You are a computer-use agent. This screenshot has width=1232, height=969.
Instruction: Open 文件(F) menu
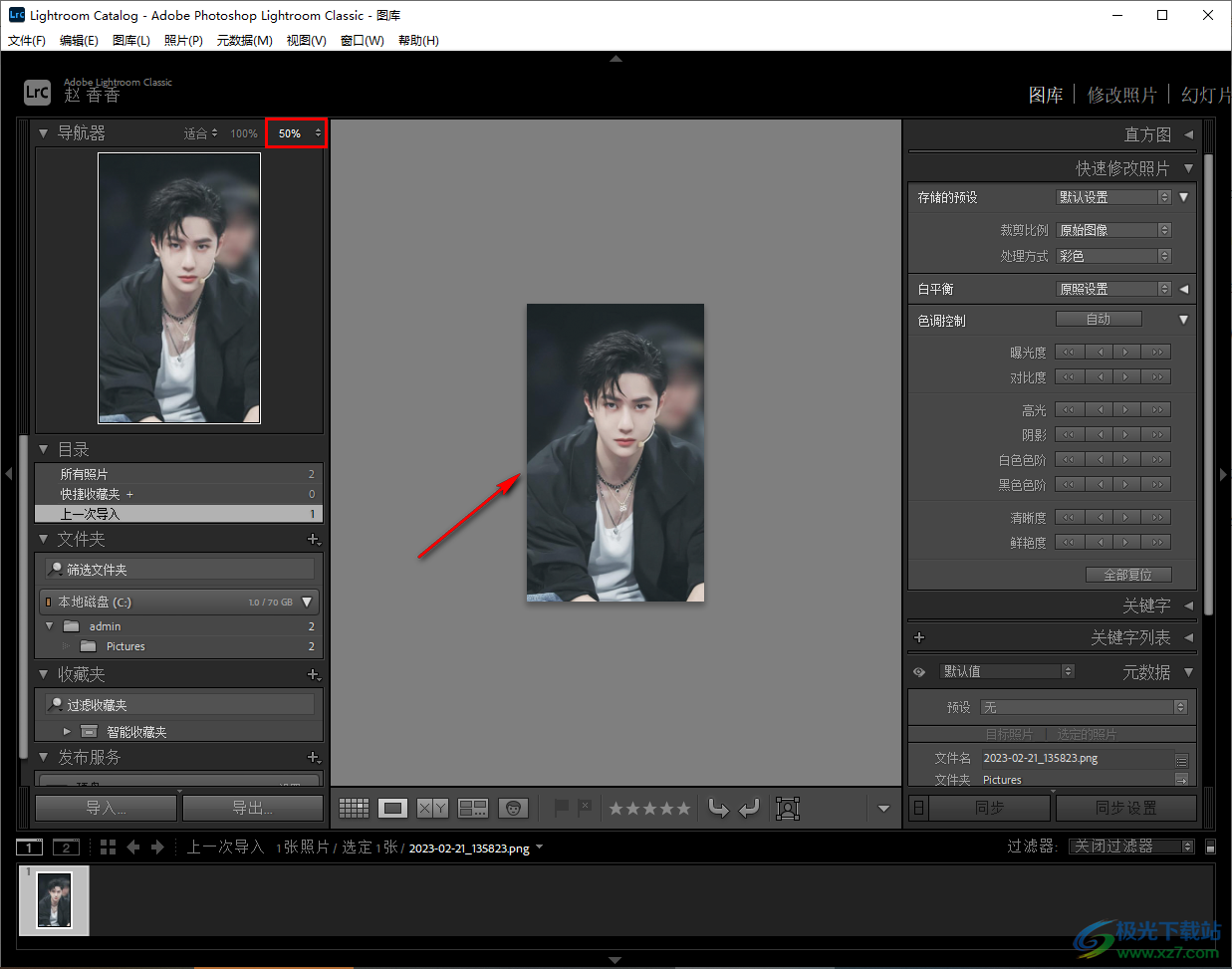27,41
